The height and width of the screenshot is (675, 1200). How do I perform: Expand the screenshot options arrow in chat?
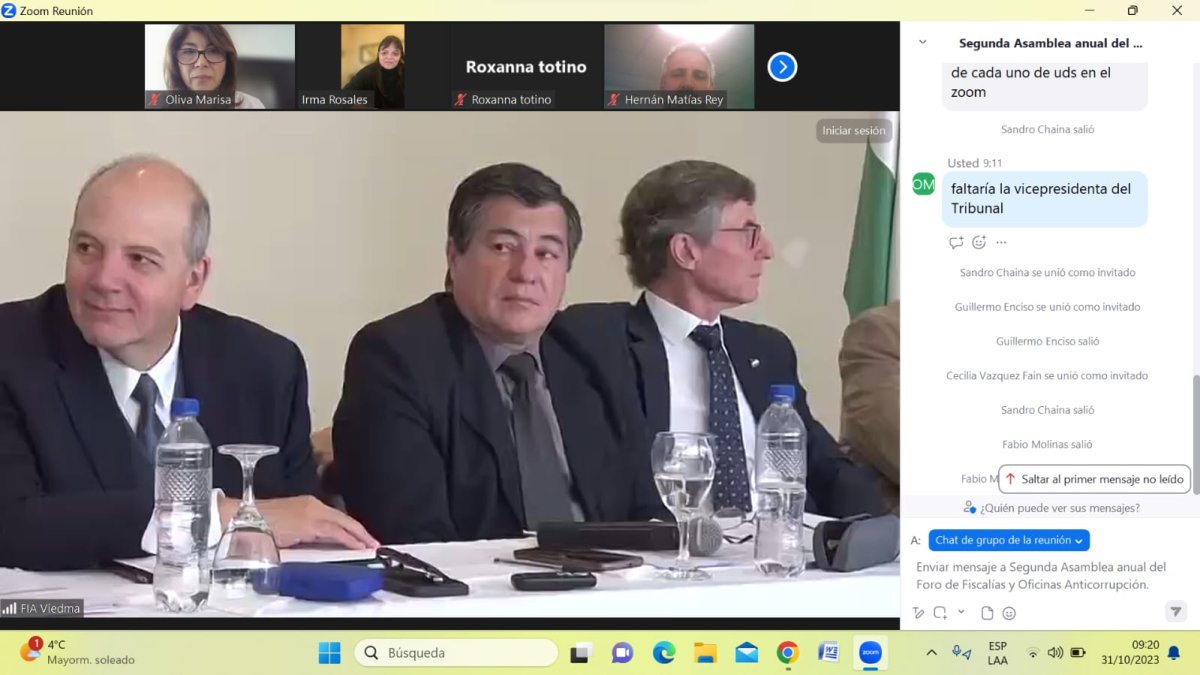click(961, 612)
